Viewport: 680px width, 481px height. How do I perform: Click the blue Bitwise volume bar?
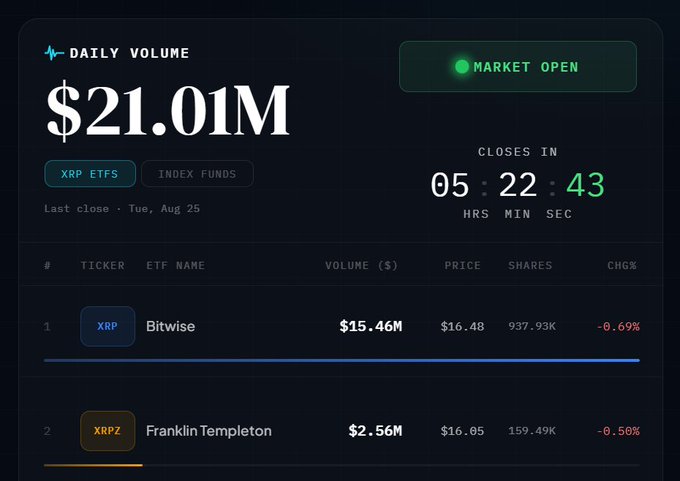click(x=342, y=360)
